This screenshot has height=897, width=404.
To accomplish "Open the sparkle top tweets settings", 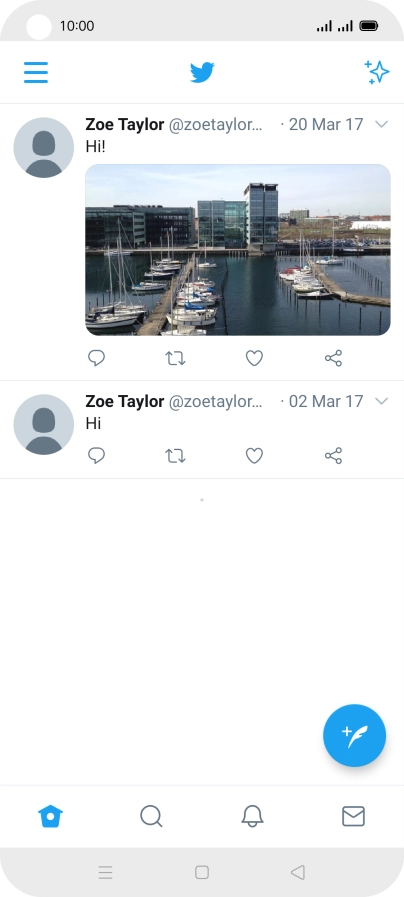I will pos(377,73).
